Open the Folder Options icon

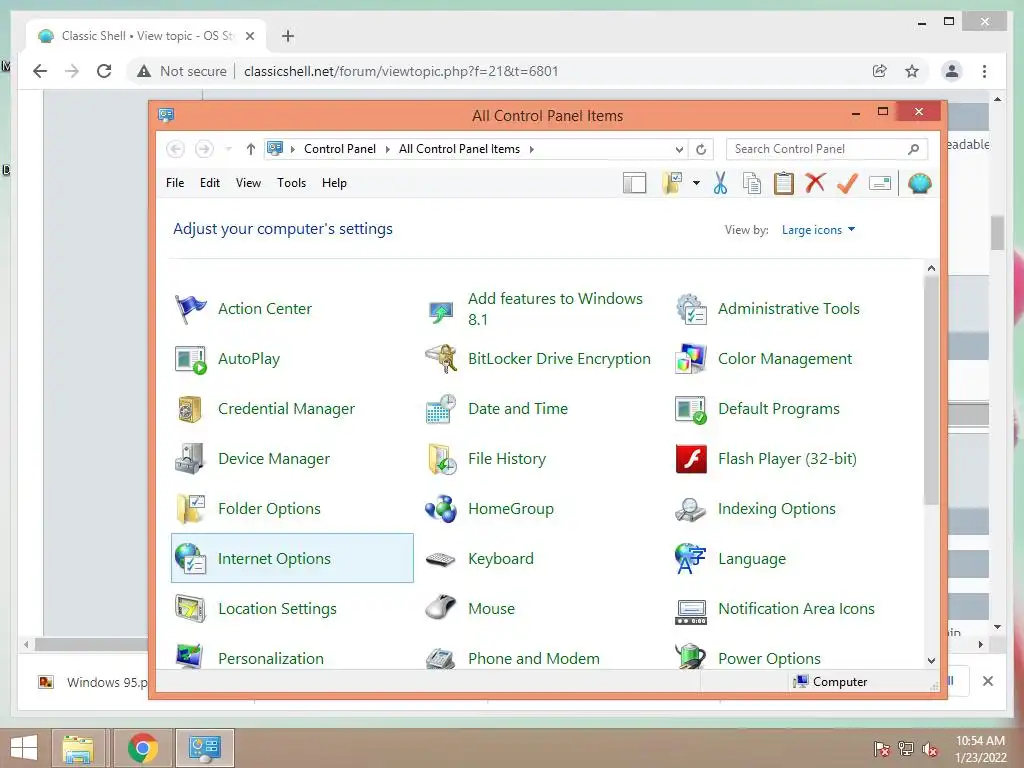(x=190, y=509)
